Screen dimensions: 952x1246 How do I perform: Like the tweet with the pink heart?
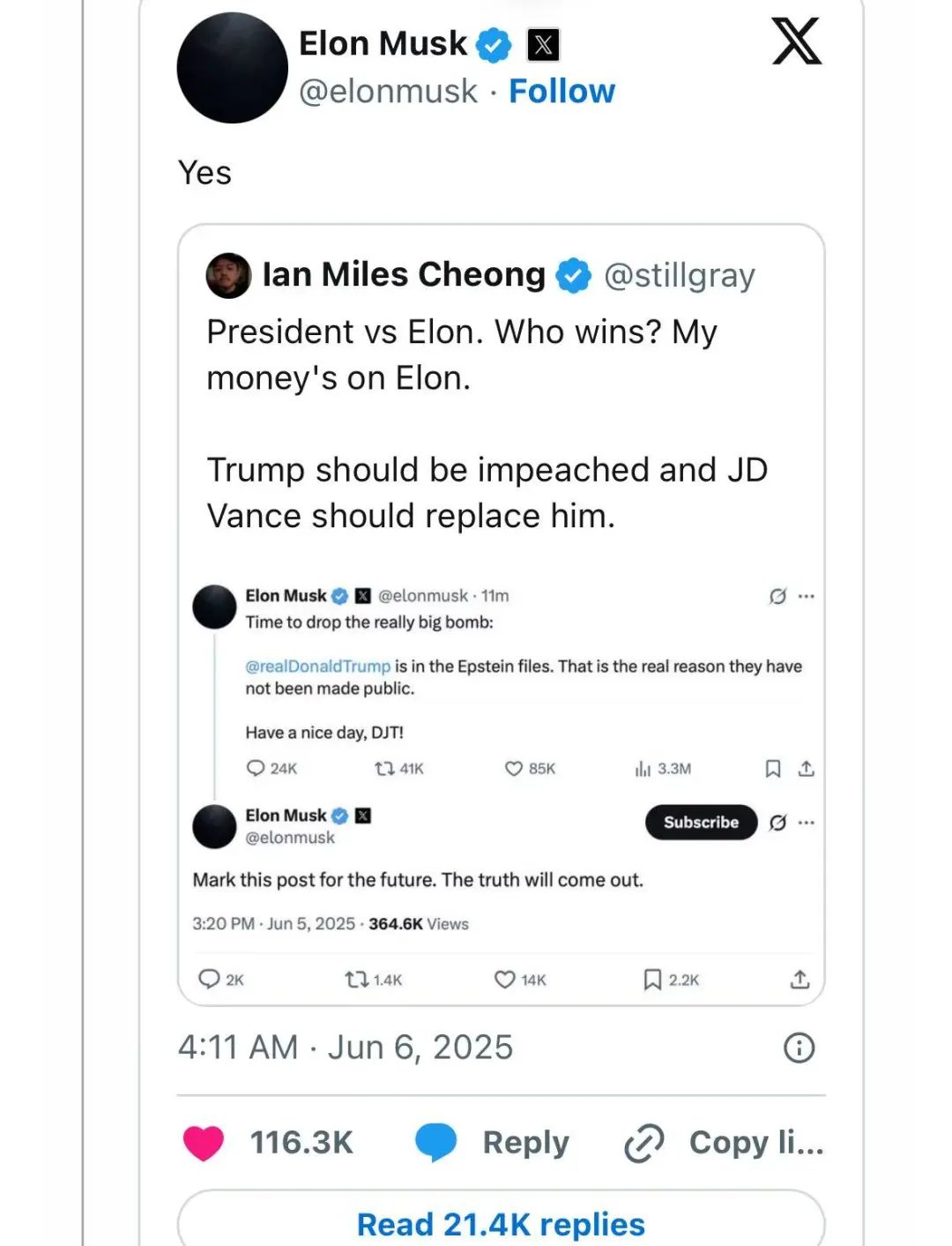coord(204,1143)
